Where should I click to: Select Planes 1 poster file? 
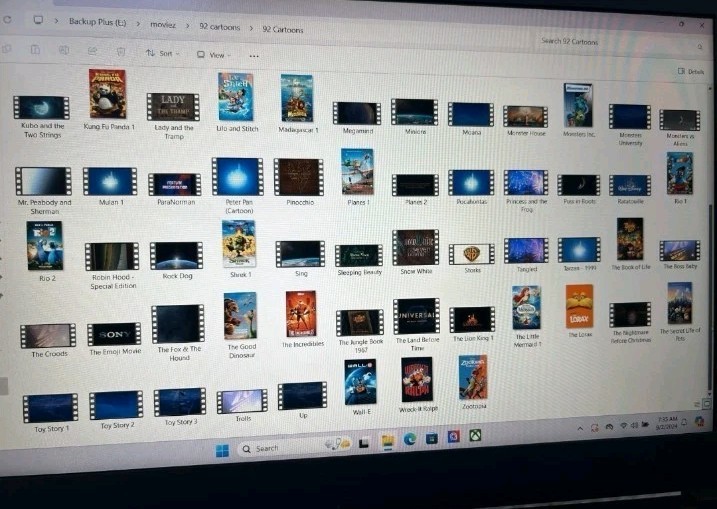(x=357, y=171)
